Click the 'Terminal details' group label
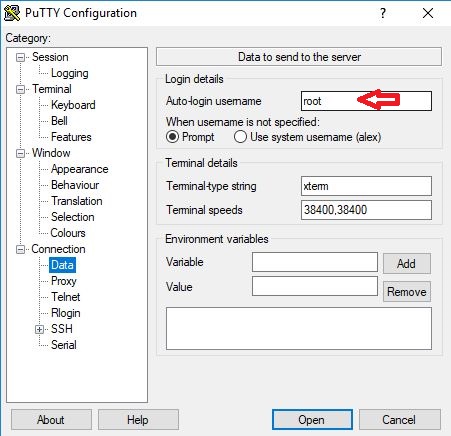The height and width of the screenshot is (436, 451). point(201,163)
